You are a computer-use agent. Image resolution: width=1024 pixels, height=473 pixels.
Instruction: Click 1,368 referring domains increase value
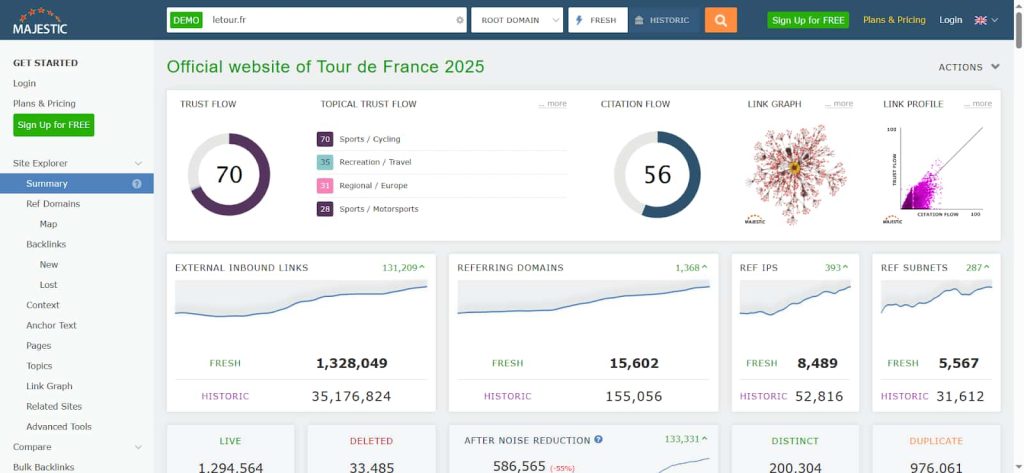[x=691, y=267]
